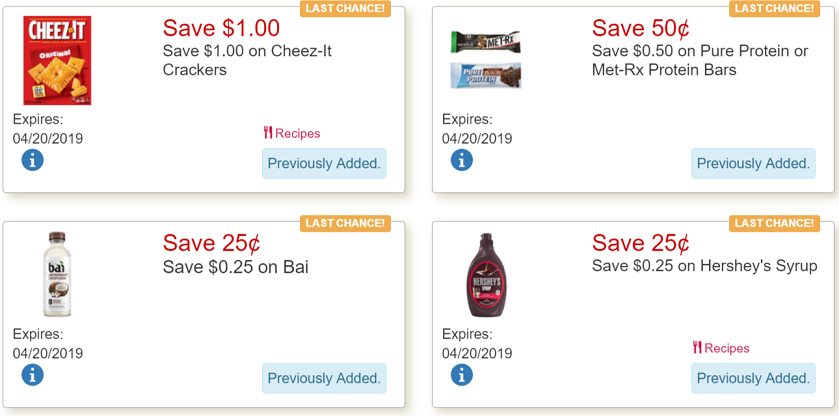Click Last Chance badge on Bai coupon
This screenshot has height=416, width=839.
(344, 223)
